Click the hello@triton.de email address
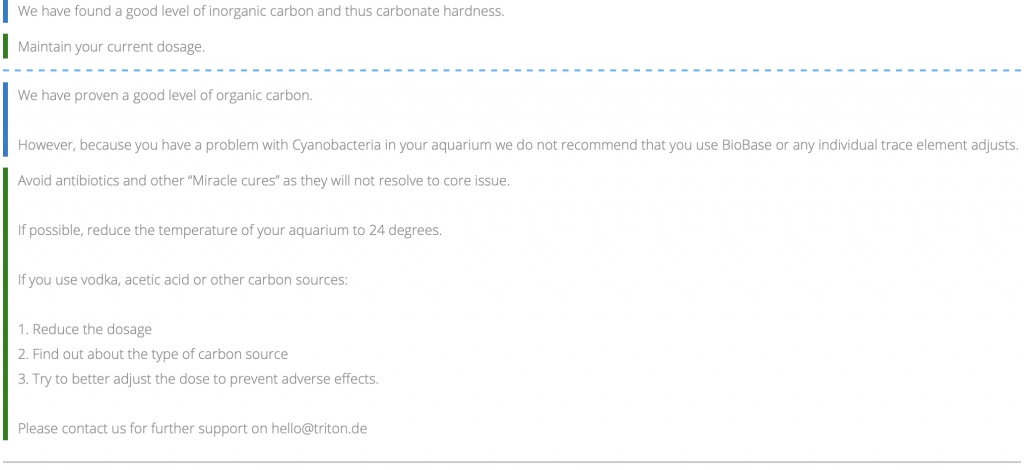This screenshot has height=470, width=1024. [325, 428]
